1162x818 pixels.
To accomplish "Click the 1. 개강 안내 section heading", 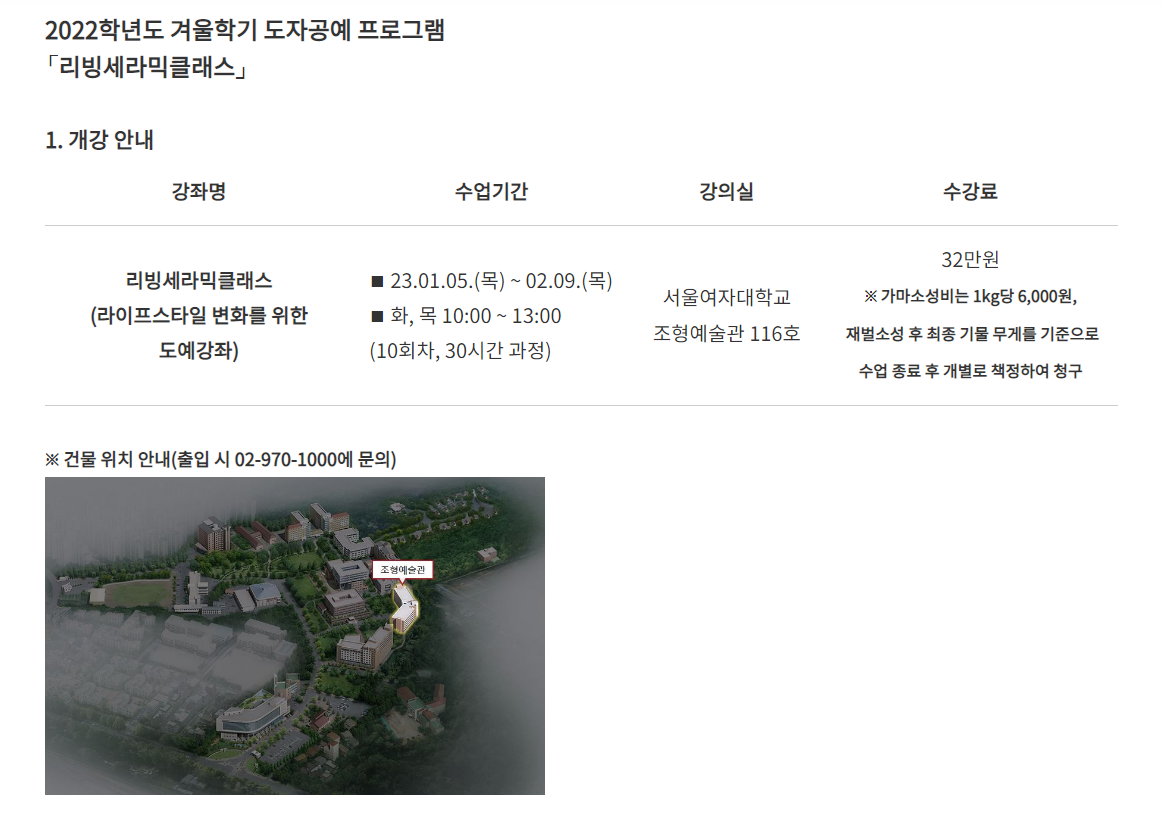I will pyautogui.click(x=100, y=141).
